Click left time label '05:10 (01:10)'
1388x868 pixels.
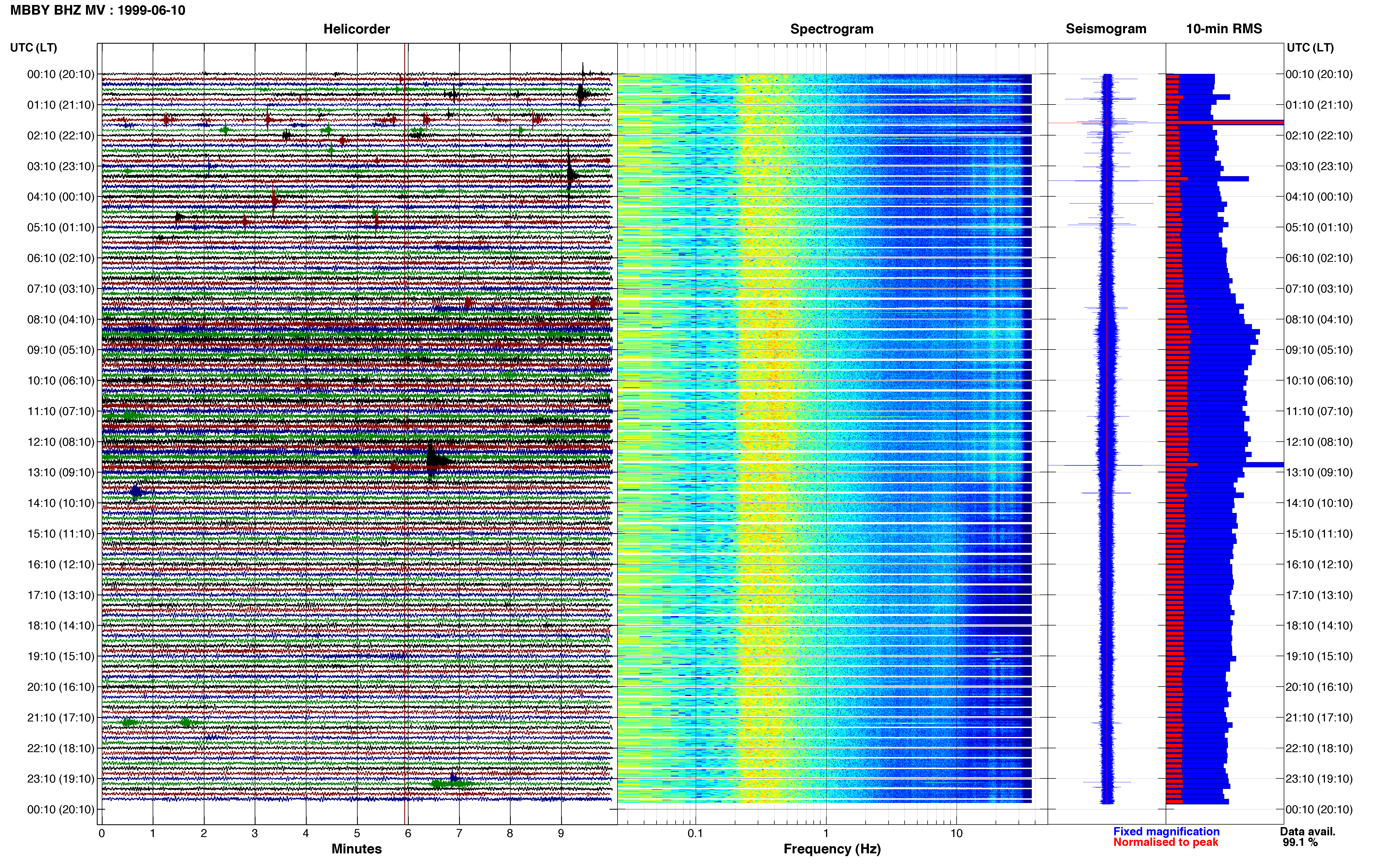[x=61, y=227]
